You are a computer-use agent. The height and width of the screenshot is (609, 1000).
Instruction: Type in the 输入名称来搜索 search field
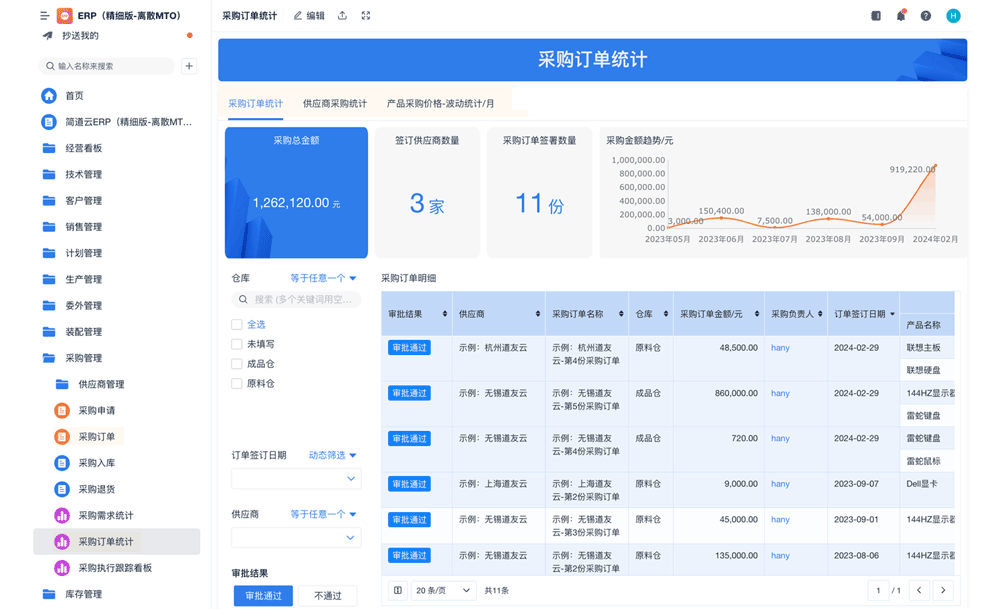tap(100, 65)
